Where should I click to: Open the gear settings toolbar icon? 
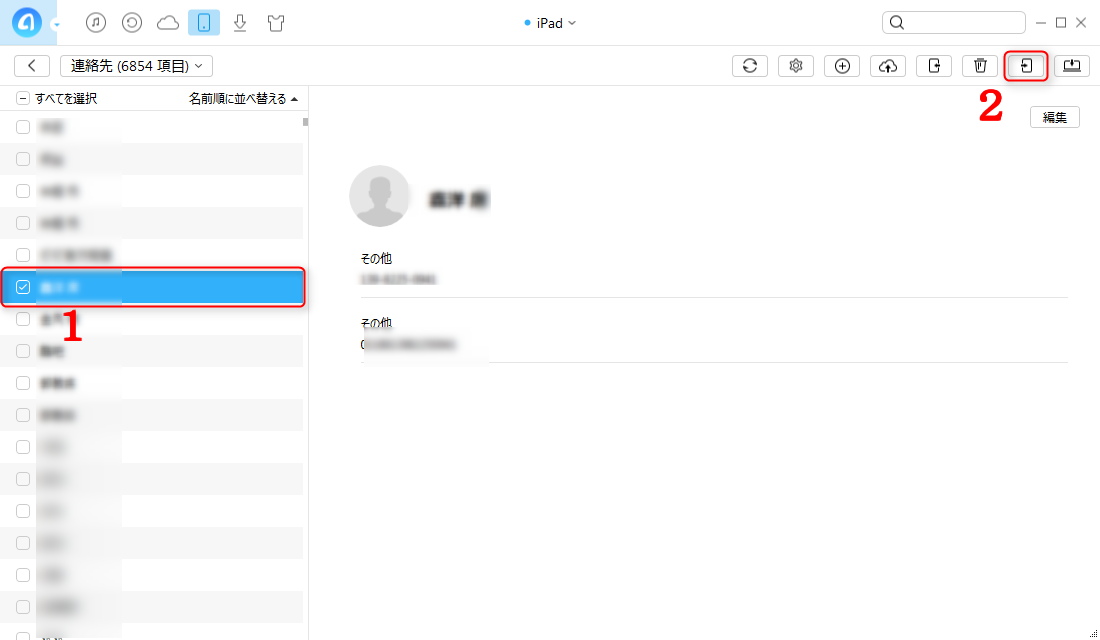tap(796, 65)
